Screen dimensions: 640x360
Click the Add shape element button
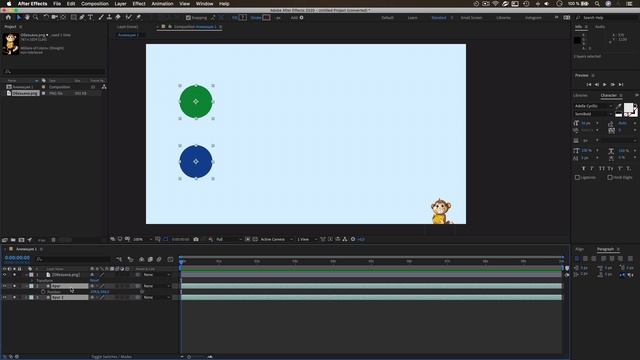point(302,18)
